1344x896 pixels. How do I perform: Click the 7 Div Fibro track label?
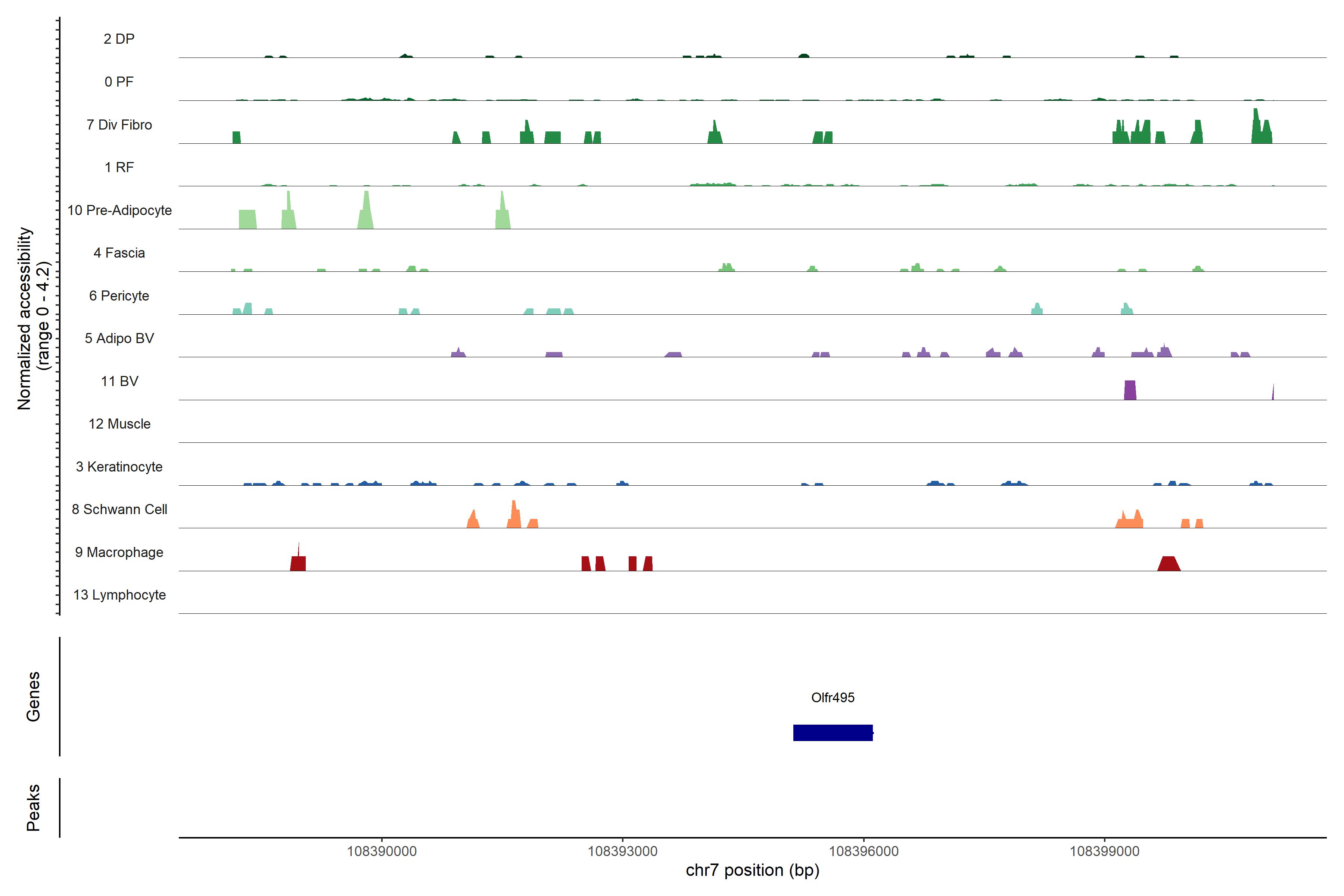119,125
